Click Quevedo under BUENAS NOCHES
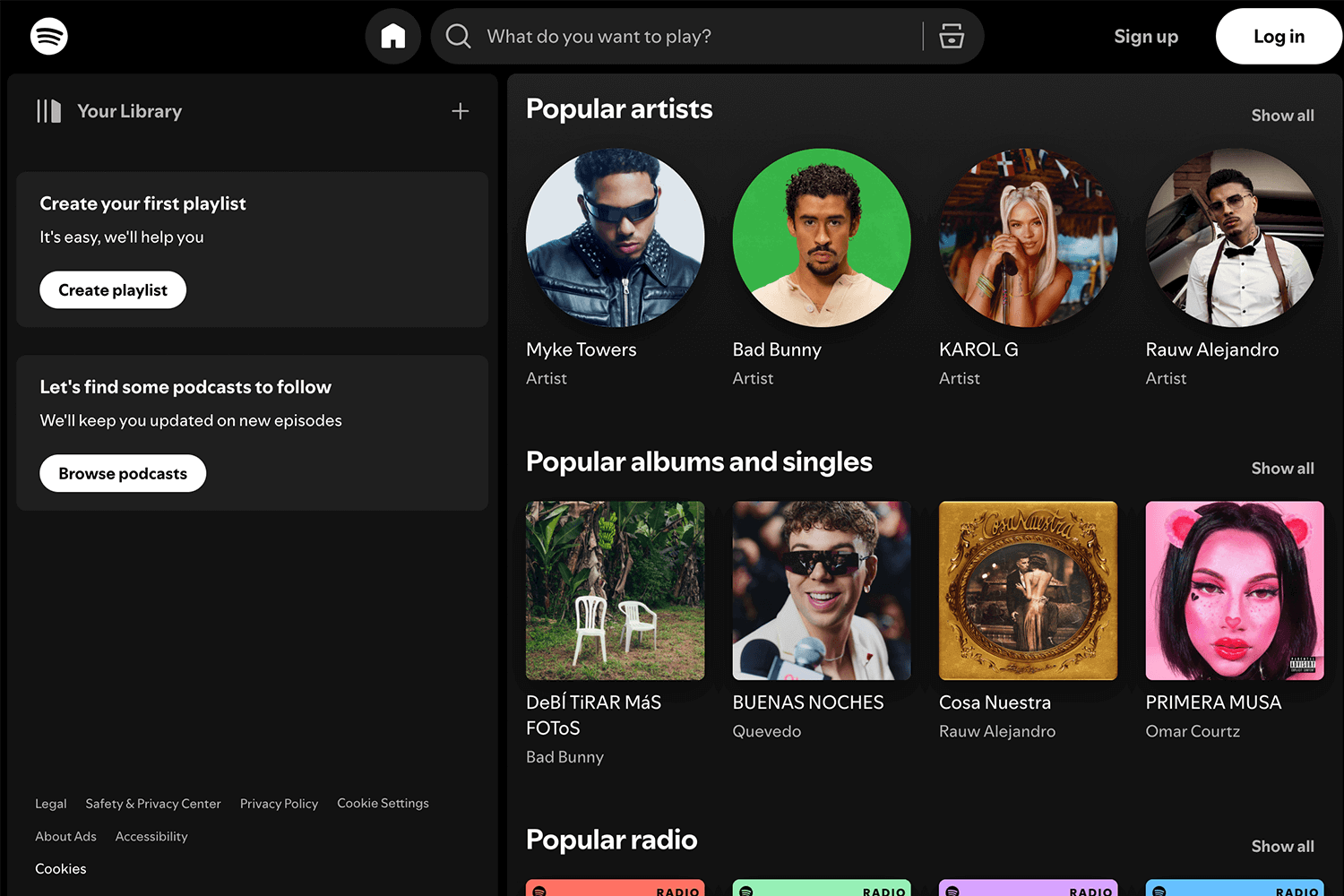 tap(767, 731)
